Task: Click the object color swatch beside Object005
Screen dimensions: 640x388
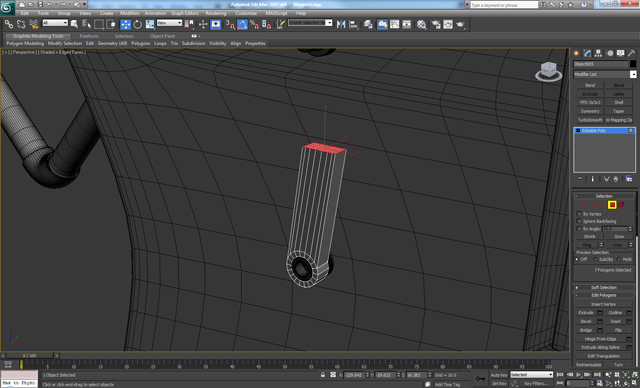Action: (x=633, y=64)
